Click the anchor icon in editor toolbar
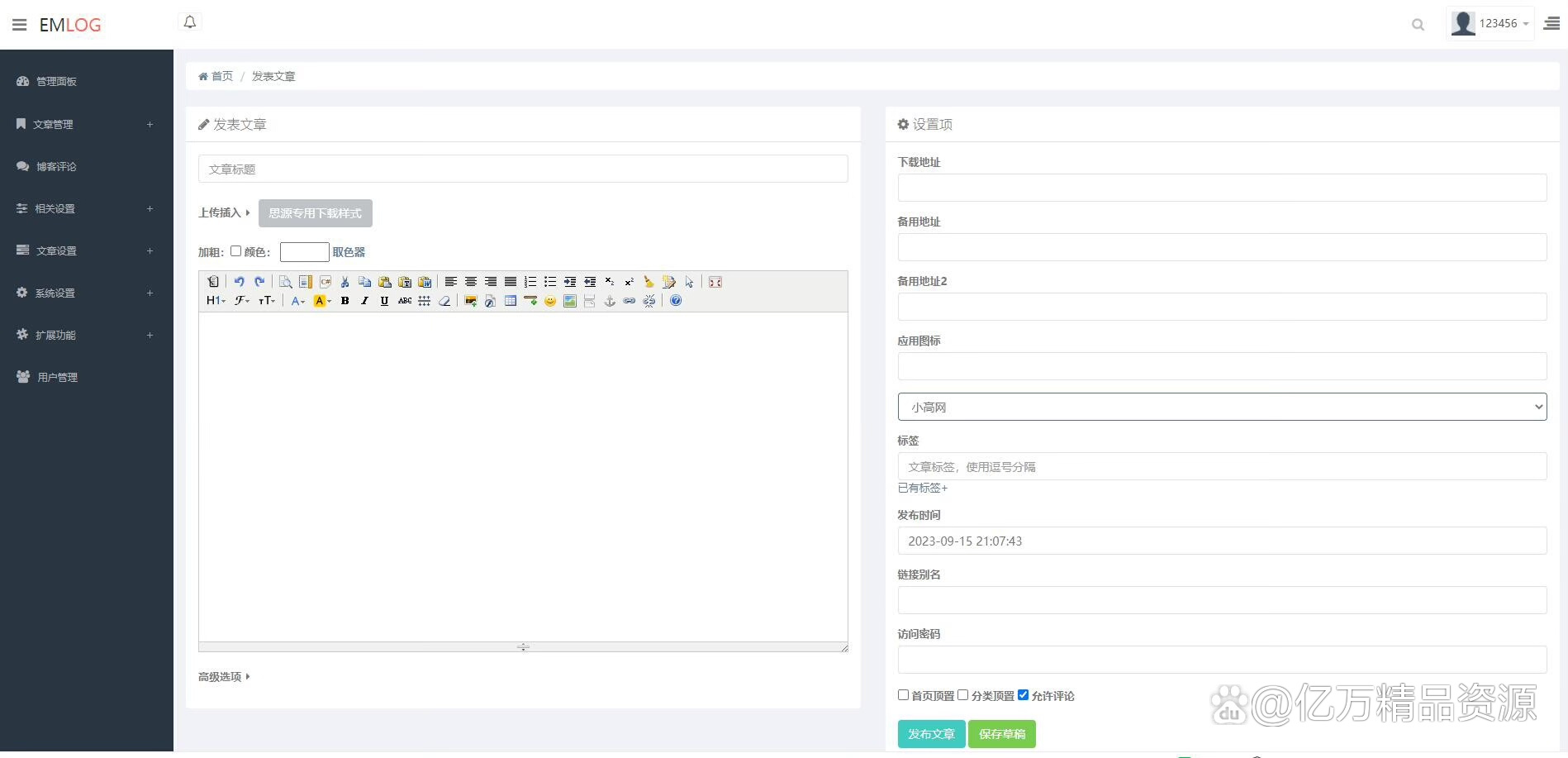This screenshot has width=1568, height=758. tap(610, 301)
